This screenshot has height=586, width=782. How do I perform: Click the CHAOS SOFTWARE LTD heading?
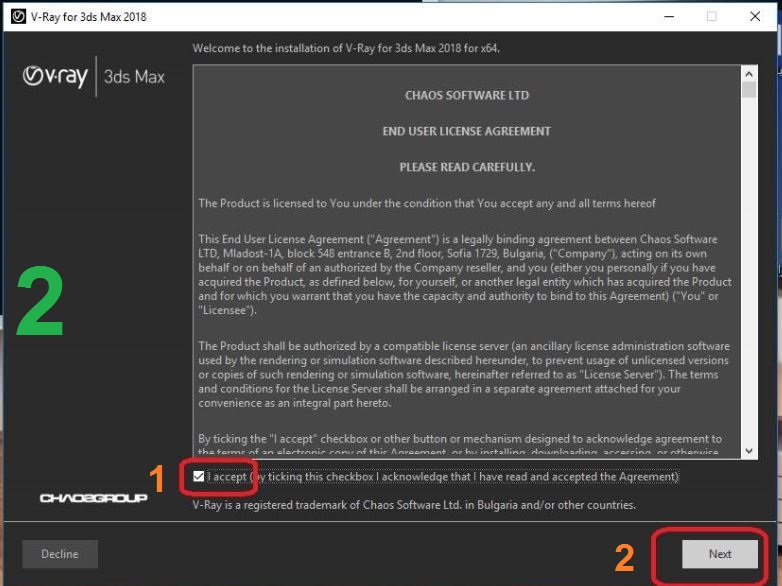[467, 95]
